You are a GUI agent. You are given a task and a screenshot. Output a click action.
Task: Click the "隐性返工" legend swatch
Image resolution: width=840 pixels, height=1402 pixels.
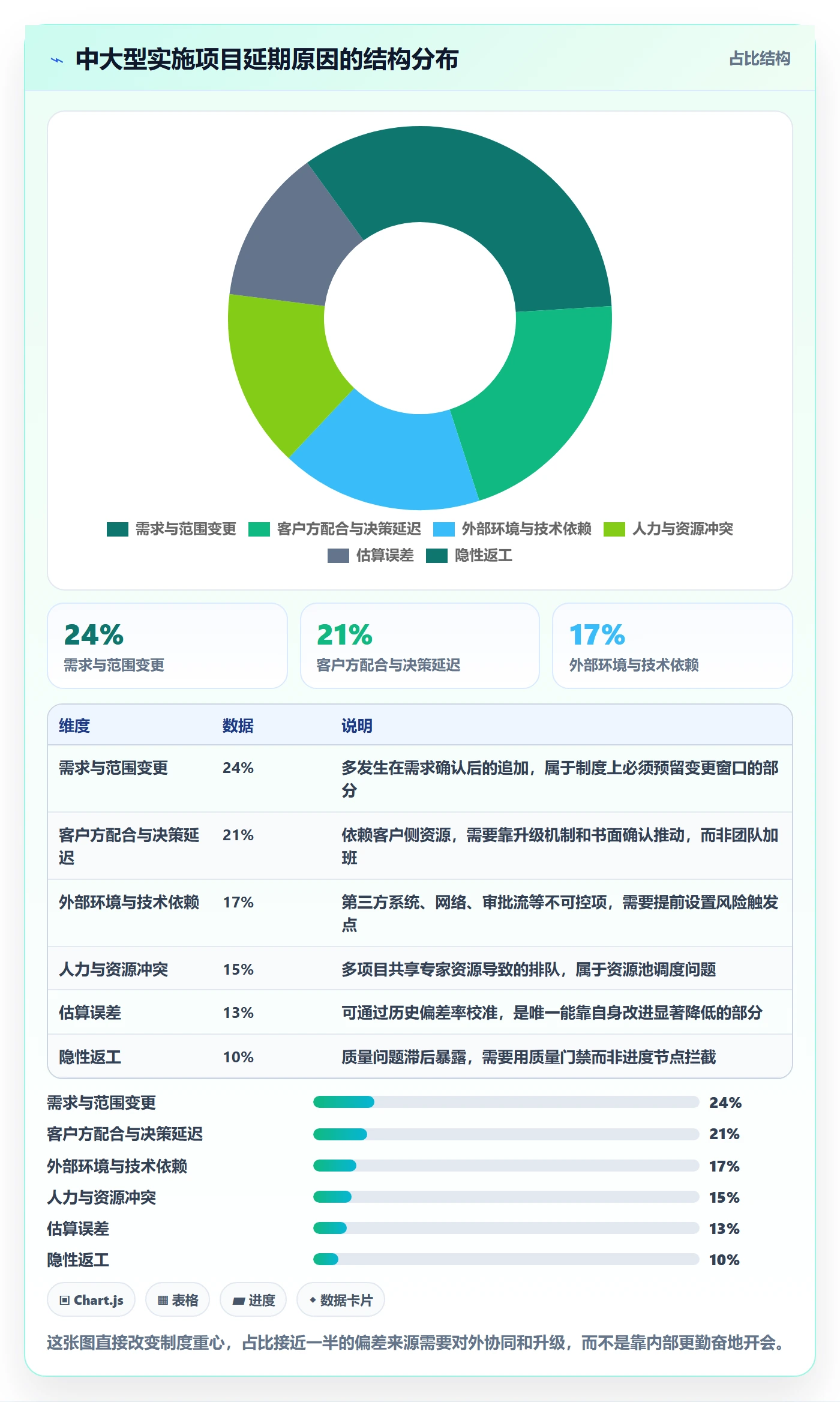(437, 556)
